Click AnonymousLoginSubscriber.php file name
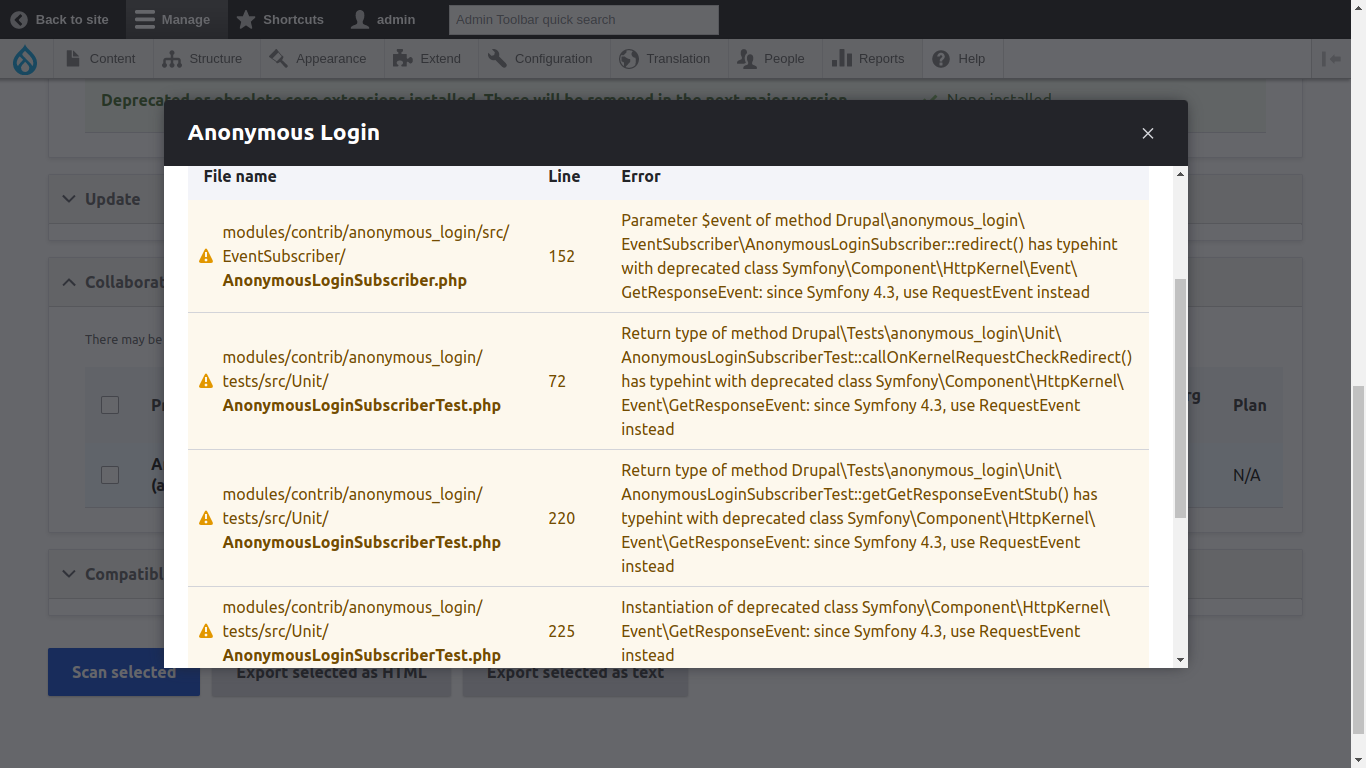This screenshot has height=768, width=1366. (345, 280)
